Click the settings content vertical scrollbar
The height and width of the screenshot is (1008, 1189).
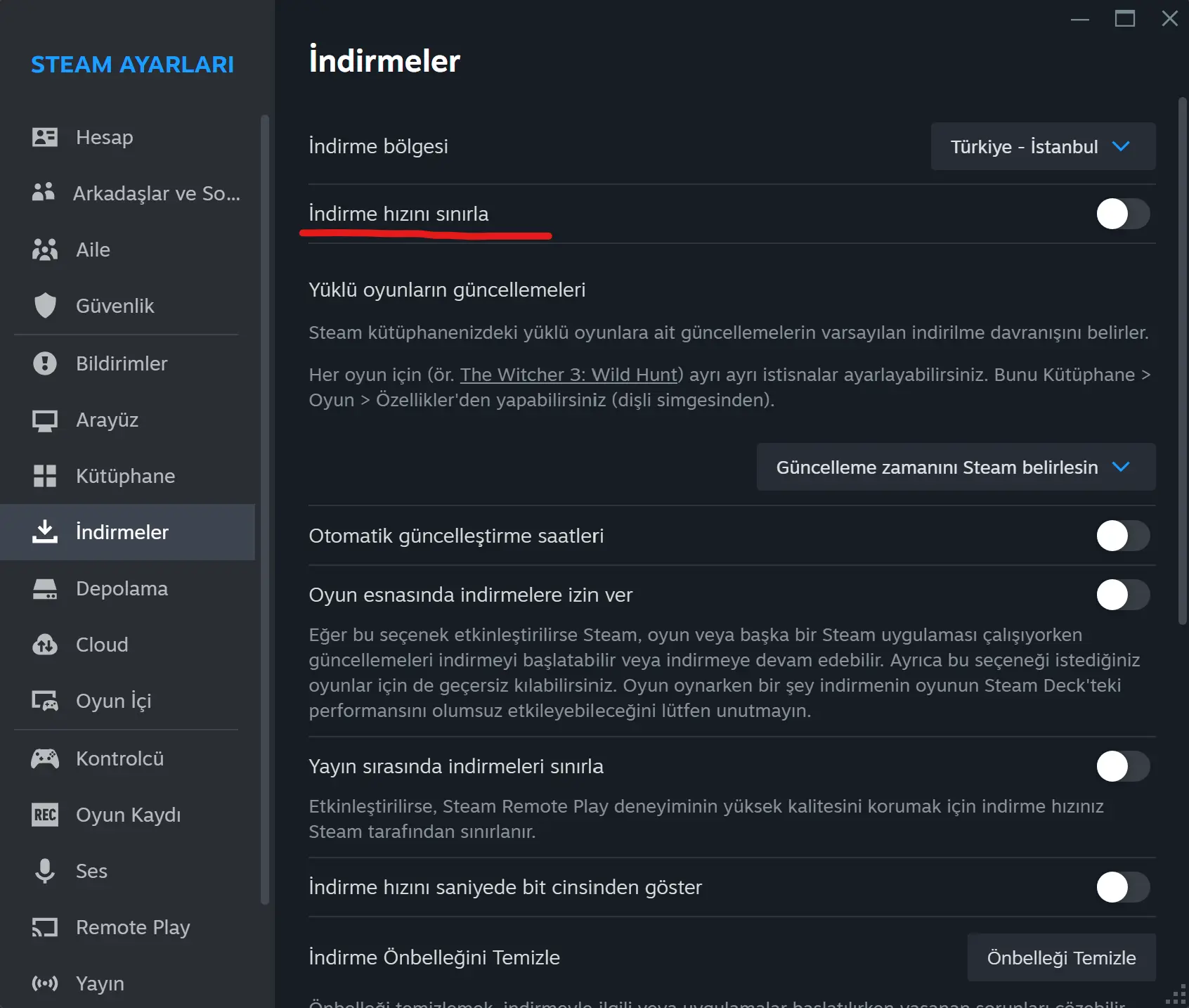tap(1182, 361)
